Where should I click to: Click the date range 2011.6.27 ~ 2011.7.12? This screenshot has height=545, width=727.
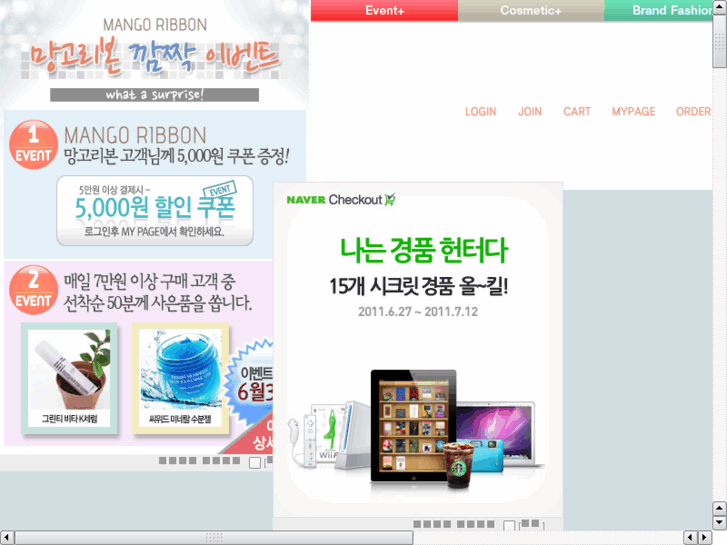[x=418, y=312]
